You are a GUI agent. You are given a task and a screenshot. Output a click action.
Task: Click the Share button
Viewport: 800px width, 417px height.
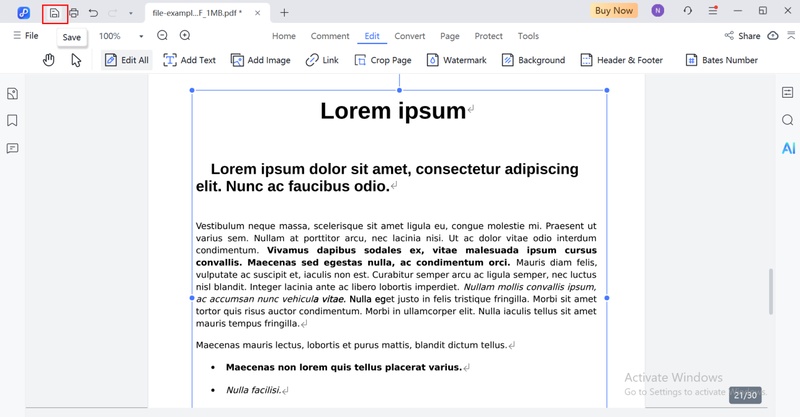[742, 36]
